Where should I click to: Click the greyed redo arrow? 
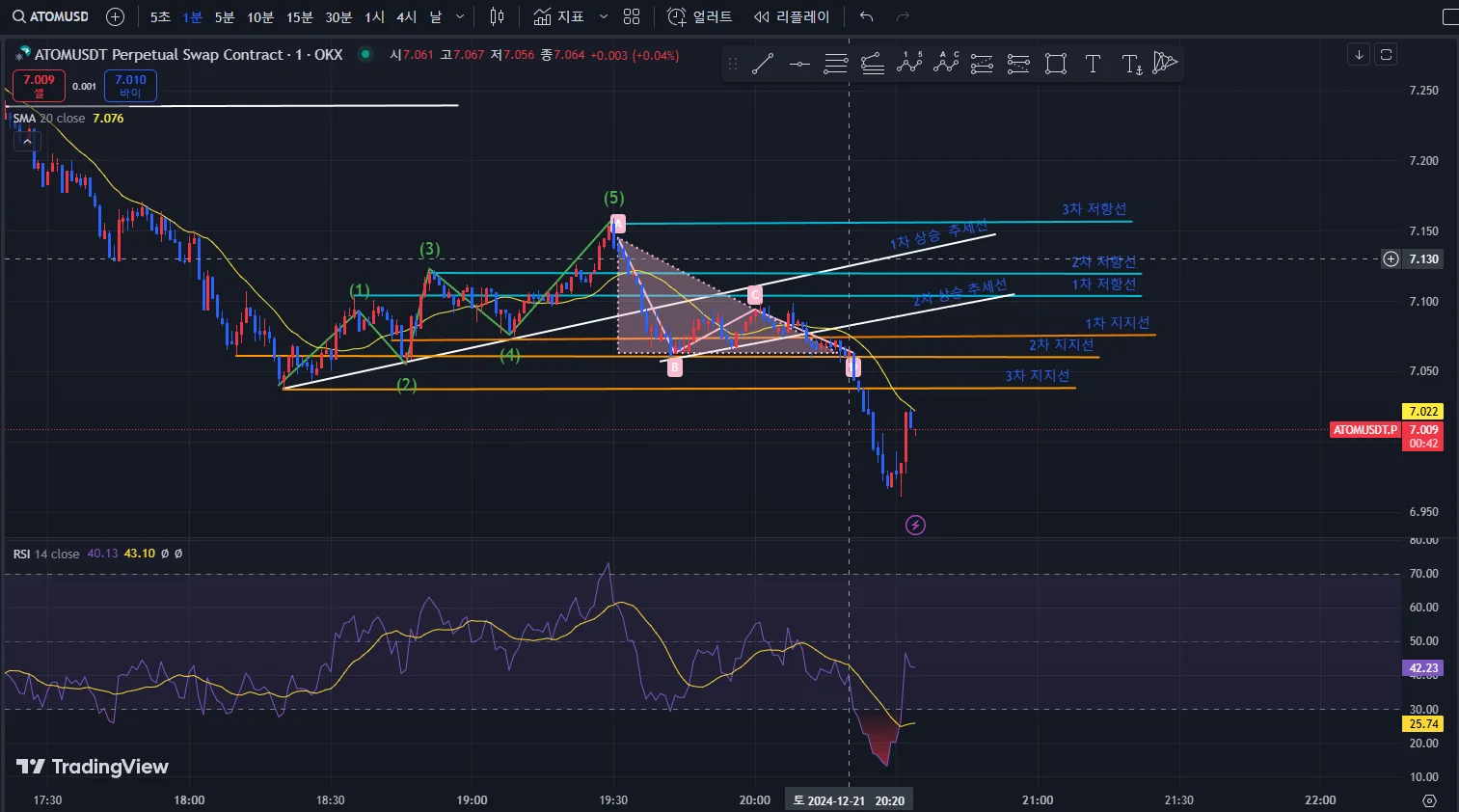[x=903, y=16]
